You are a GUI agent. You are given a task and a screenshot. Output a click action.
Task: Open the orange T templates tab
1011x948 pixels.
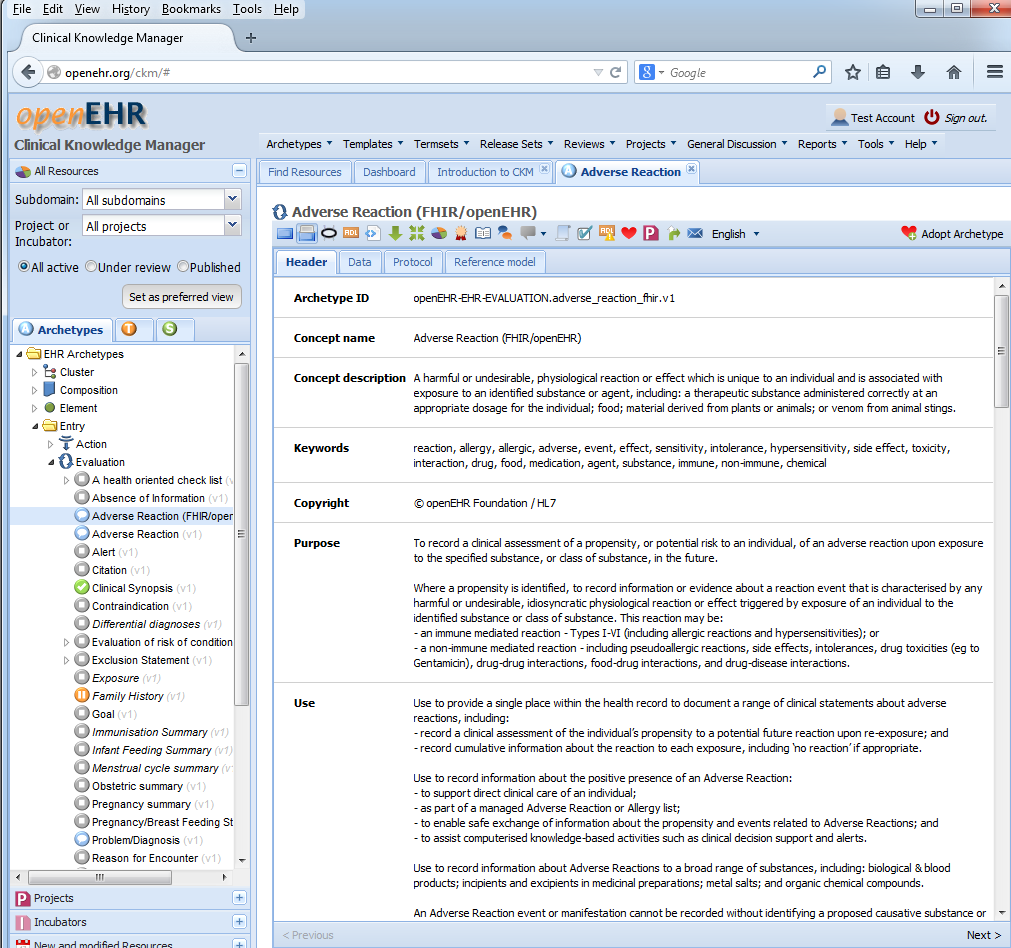coord(128,329)
